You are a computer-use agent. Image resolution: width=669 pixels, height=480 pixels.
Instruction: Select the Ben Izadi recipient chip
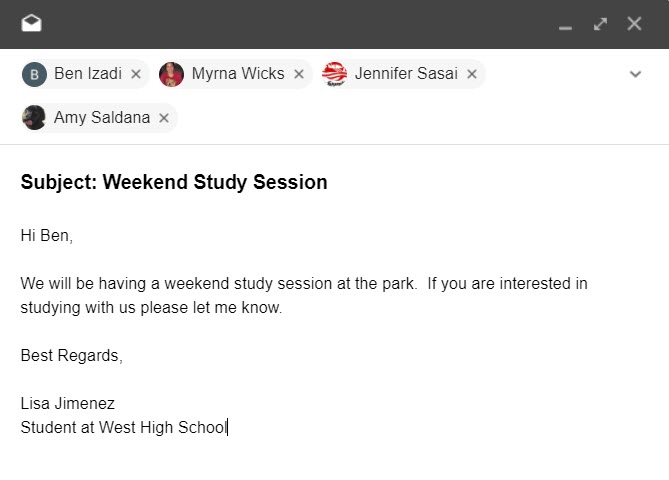88,74
